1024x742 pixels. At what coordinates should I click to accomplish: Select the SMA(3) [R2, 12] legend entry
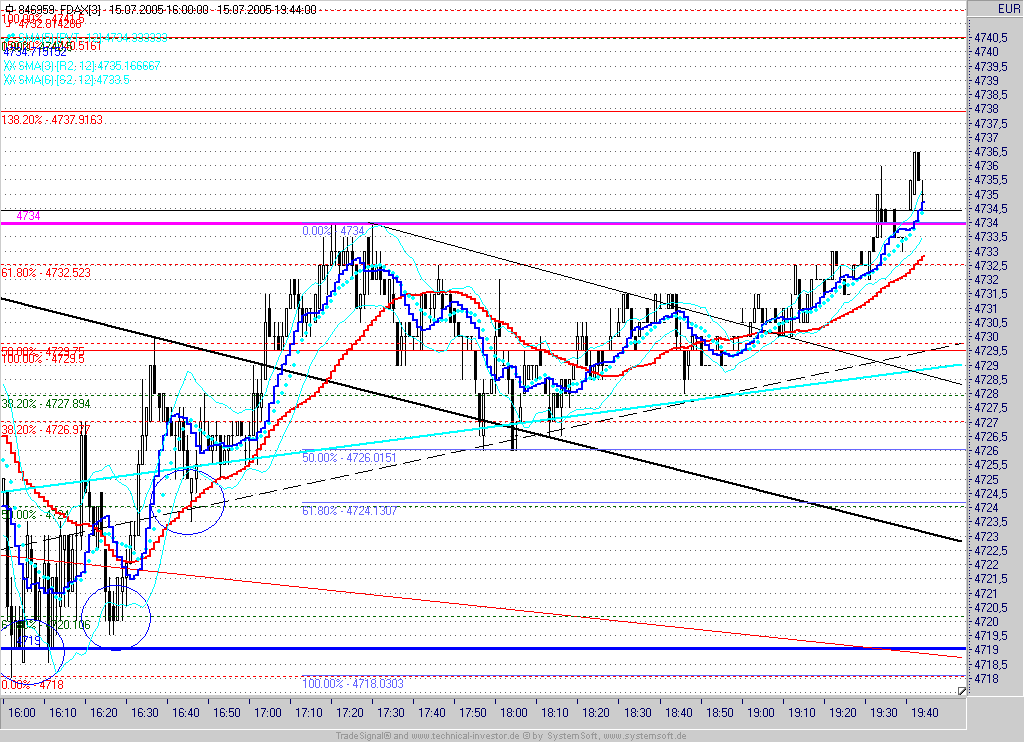(x=82, y=66)
